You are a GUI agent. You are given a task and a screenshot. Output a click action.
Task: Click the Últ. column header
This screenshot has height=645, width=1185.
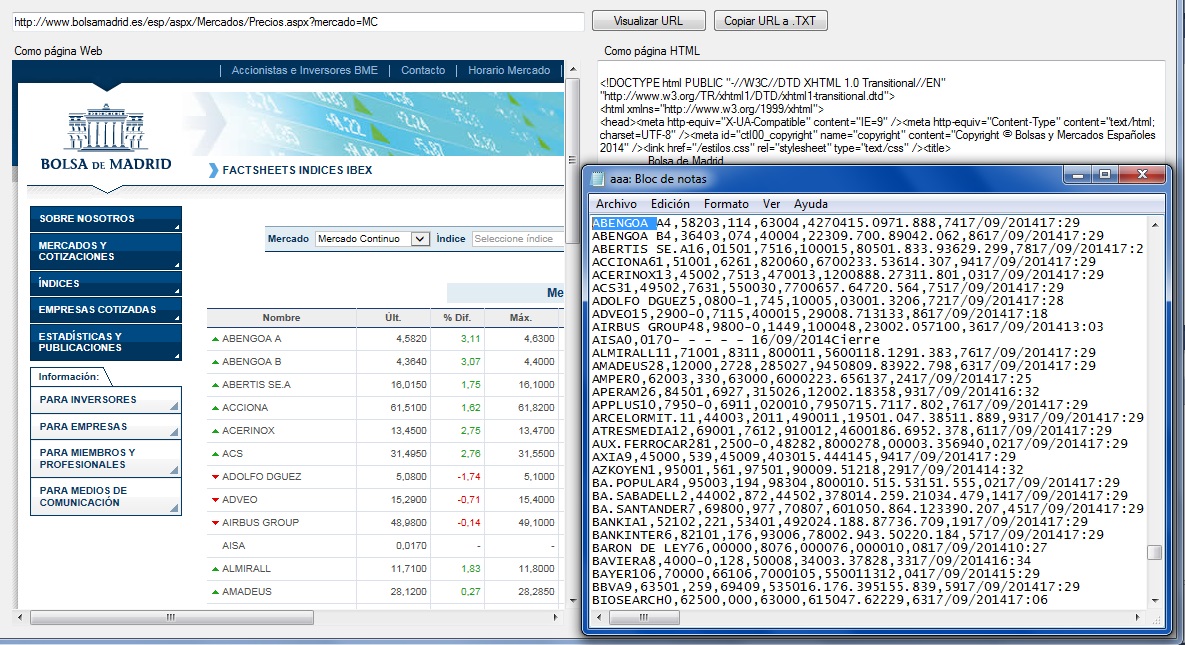point(393,318)
